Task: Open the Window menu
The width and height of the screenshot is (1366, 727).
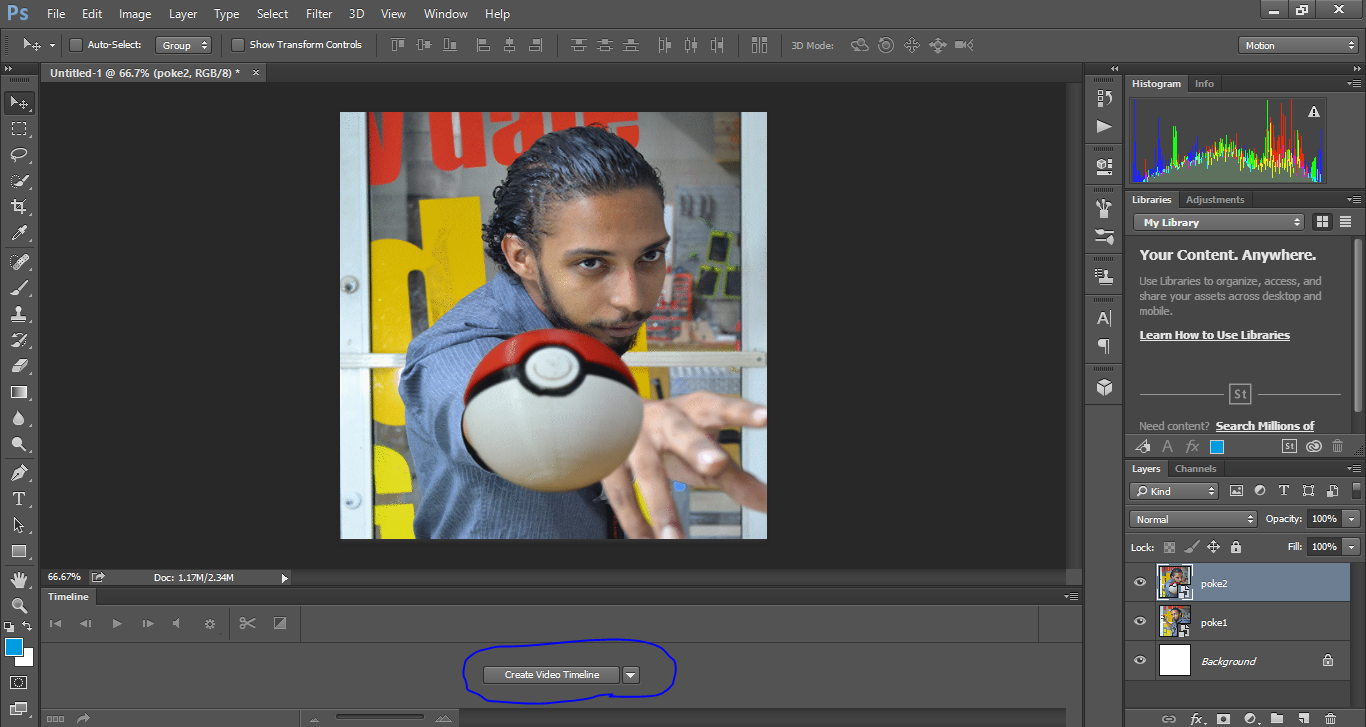Action: [x=445, y=14]
